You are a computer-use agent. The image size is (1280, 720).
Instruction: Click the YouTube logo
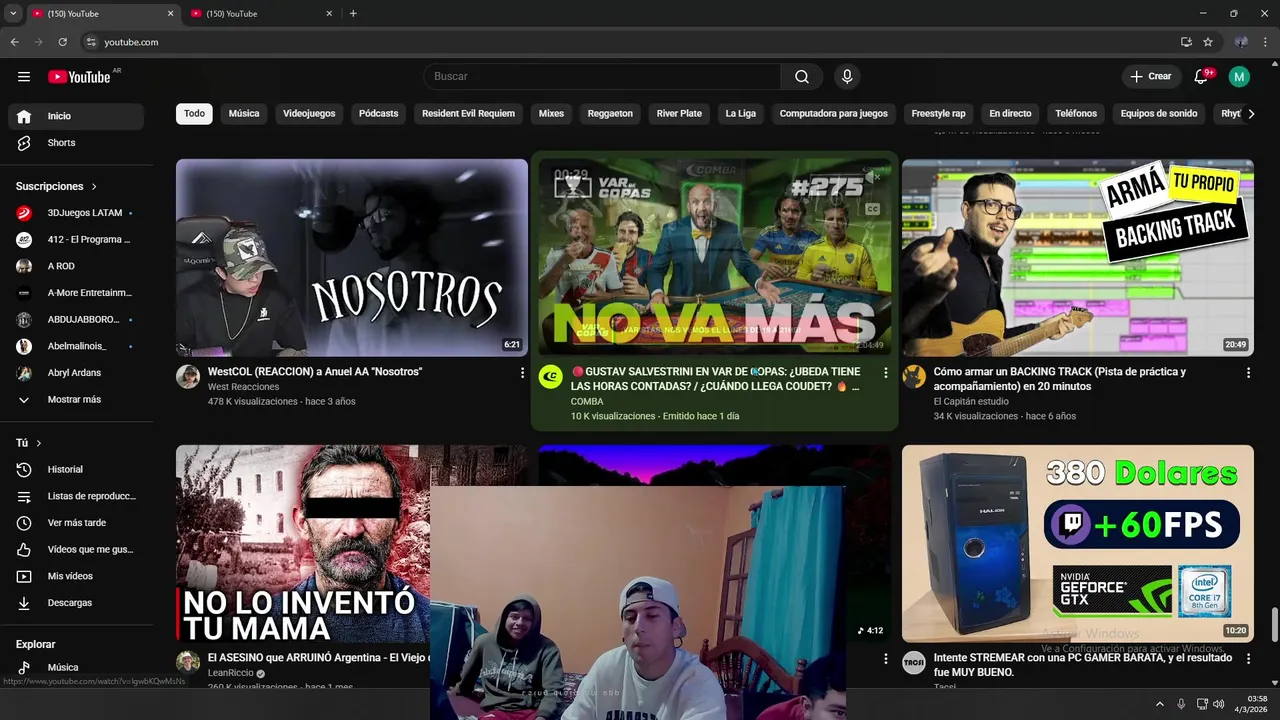(x=79, y=77)
